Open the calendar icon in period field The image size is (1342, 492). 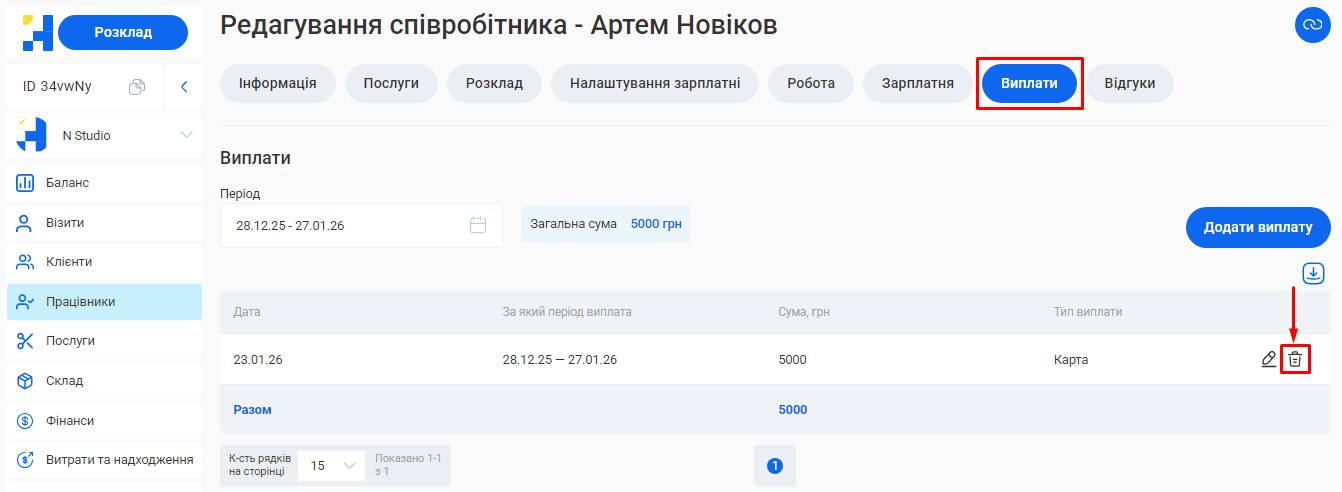[478, 225]
